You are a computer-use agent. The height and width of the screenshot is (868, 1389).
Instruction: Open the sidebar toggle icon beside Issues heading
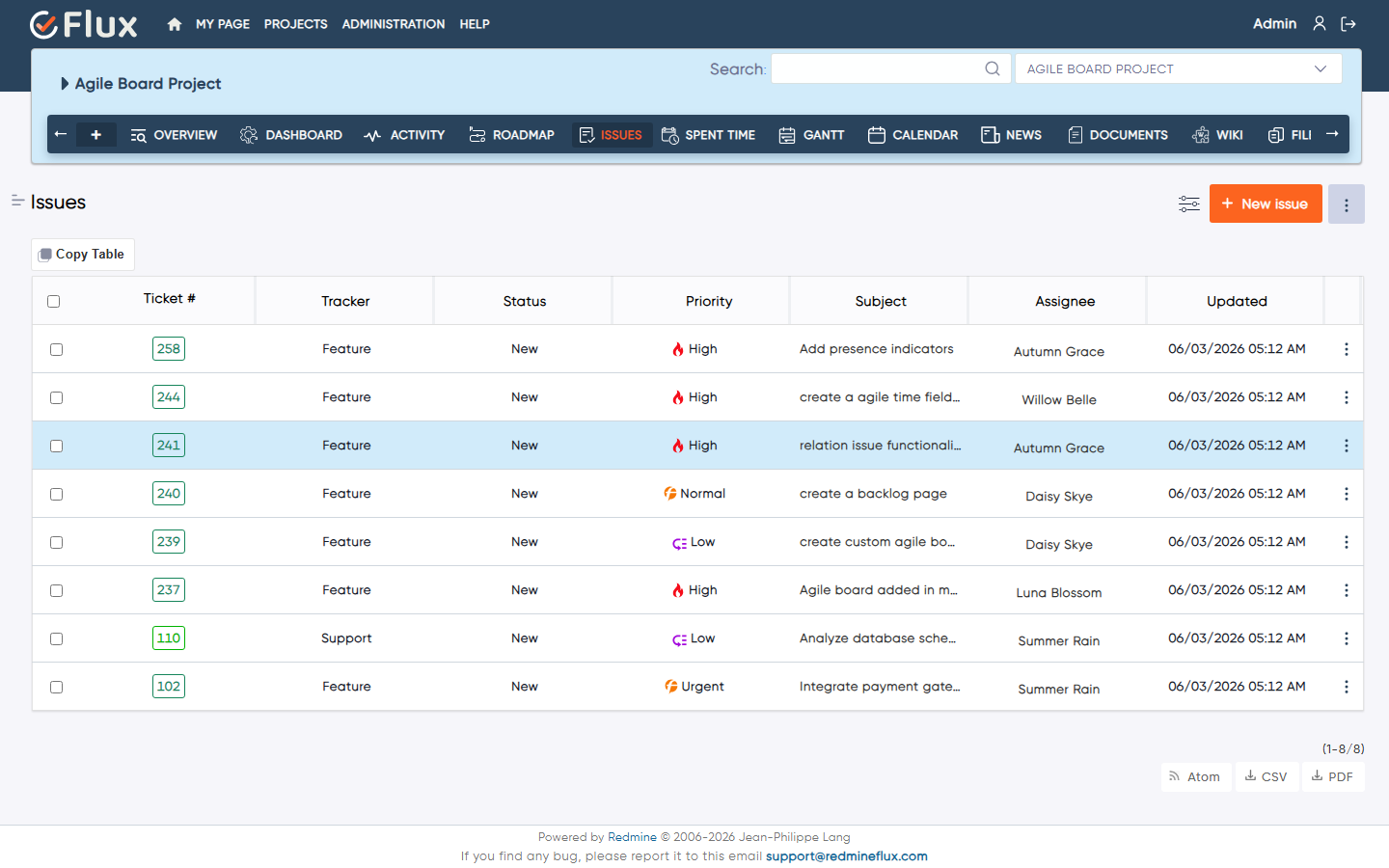(17, 201)
